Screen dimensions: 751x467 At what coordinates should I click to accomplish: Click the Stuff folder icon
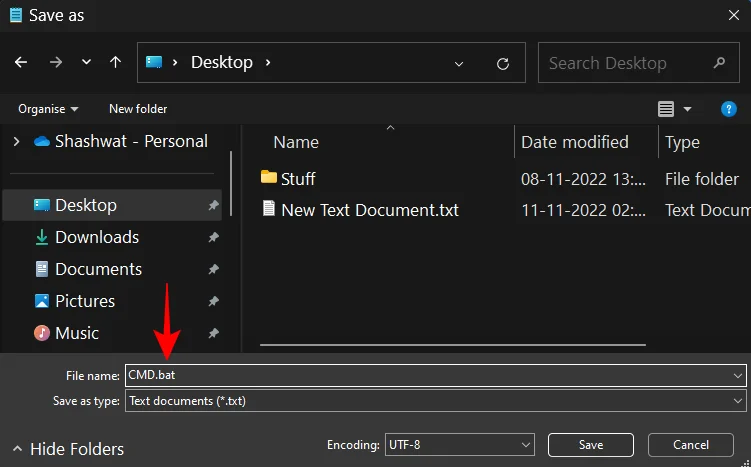click(269, 178)
